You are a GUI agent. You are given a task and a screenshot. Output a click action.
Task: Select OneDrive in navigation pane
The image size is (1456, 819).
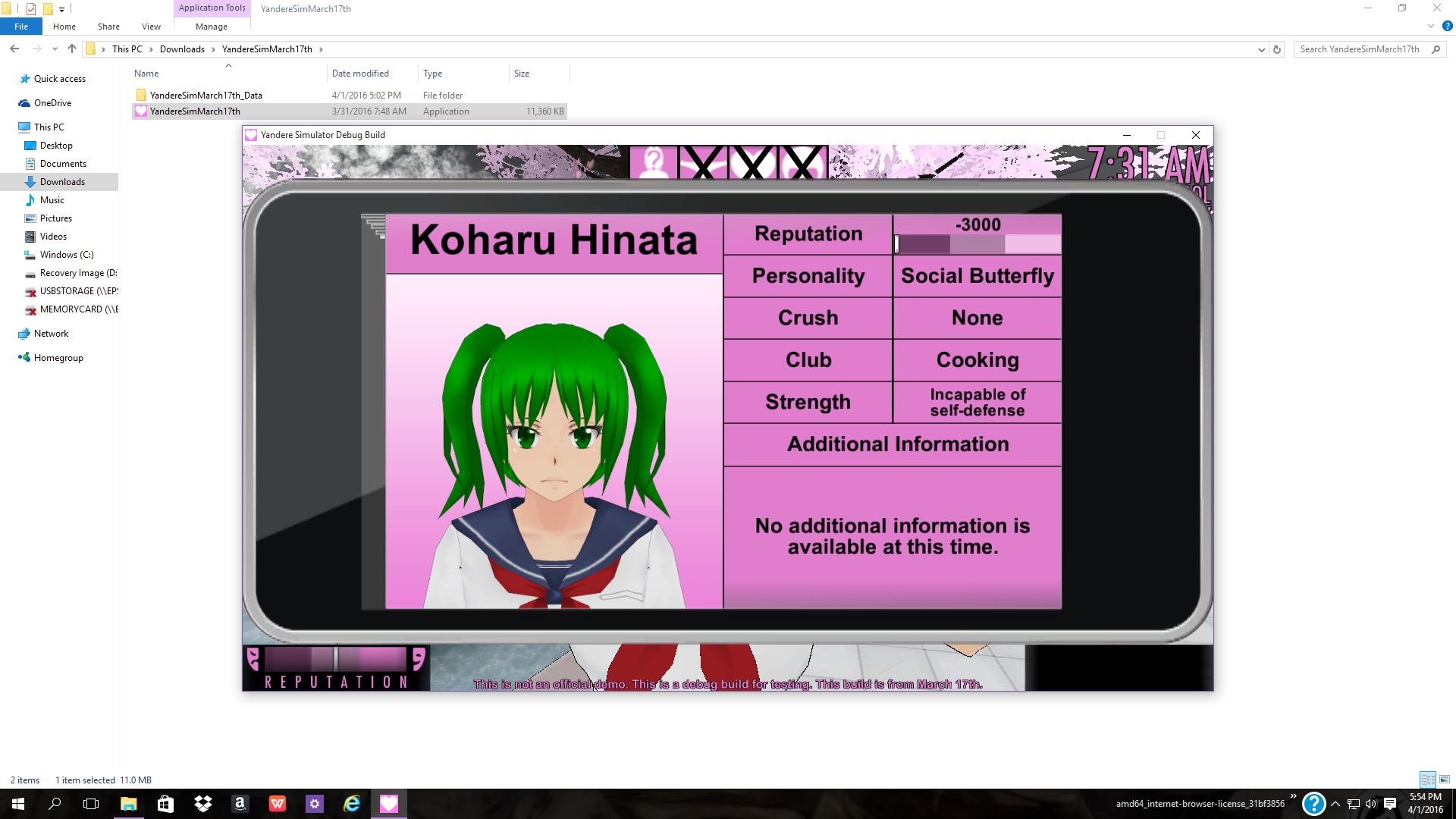click(52, 103)
